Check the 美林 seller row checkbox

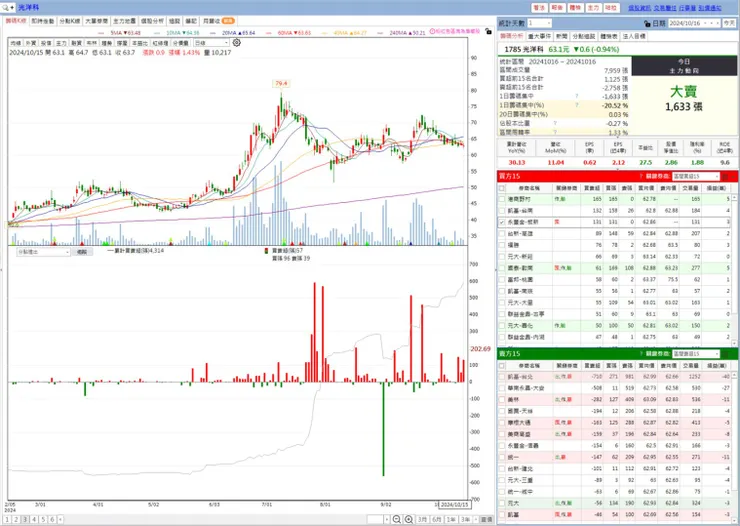click(x=502, y=400)
